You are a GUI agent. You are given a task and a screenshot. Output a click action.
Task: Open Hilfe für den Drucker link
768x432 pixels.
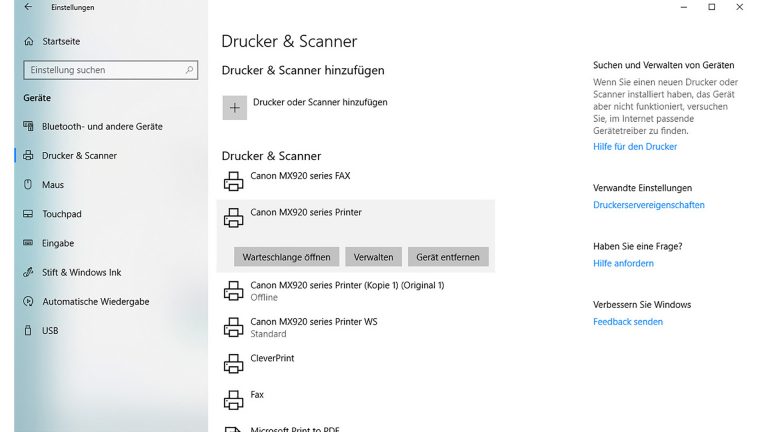coord(635,147)
